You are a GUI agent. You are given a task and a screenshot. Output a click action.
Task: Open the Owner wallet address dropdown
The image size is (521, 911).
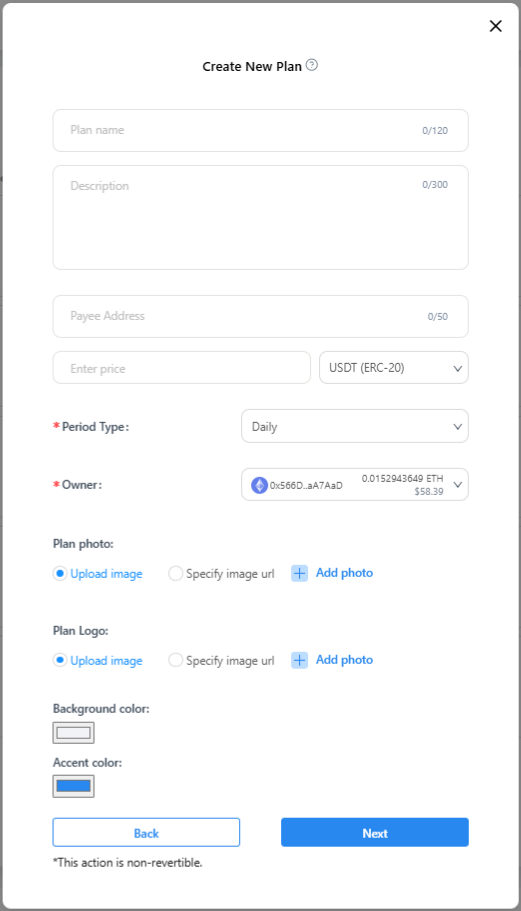(x=355, y=485)
